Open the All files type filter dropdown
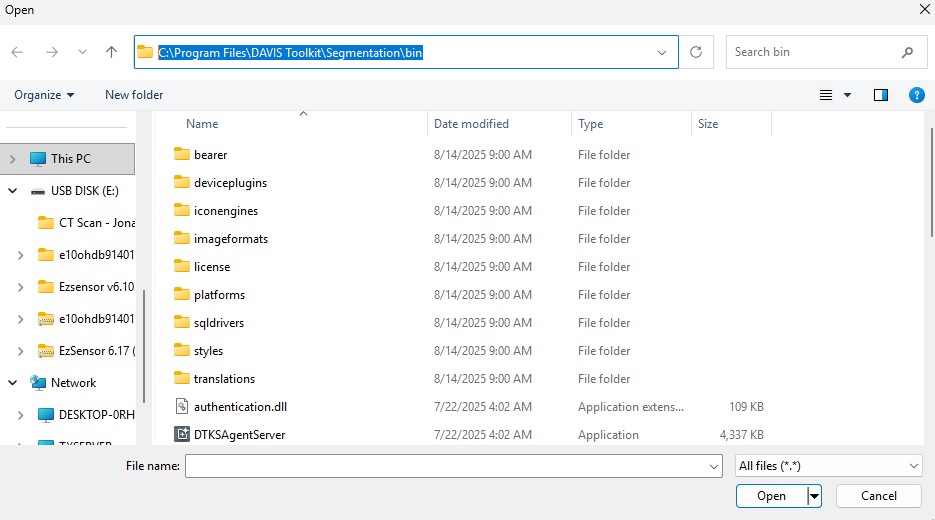Image resolution: width=935 pixels, height=520 pixels. coord(828,466)
